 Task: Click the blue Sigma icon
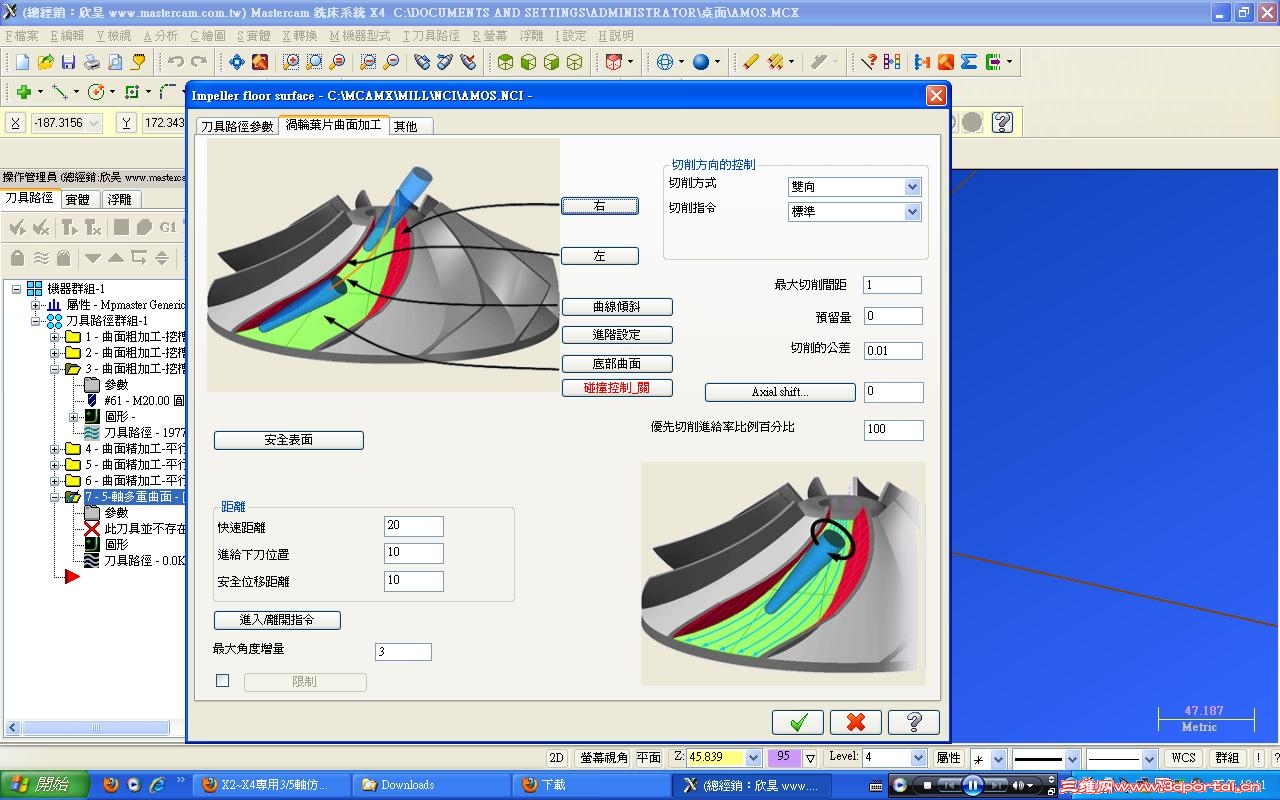968,62
